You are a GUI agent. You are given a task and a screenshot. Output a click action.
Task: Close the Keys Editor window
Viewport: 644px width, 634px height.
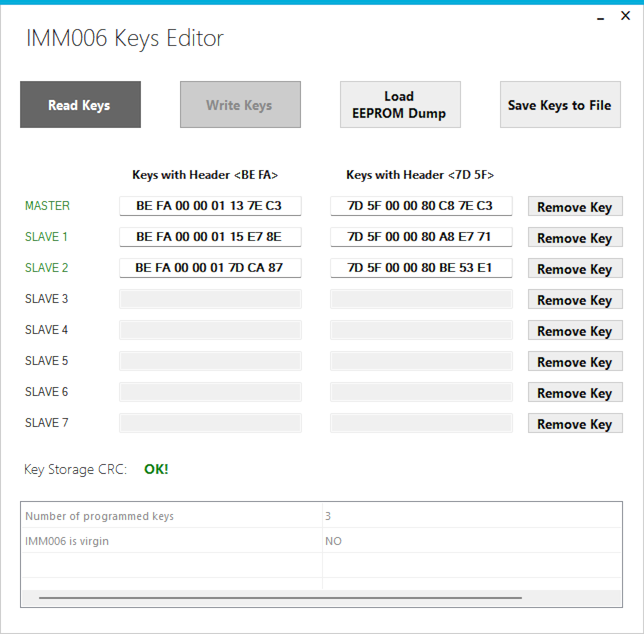pos(625,16)
